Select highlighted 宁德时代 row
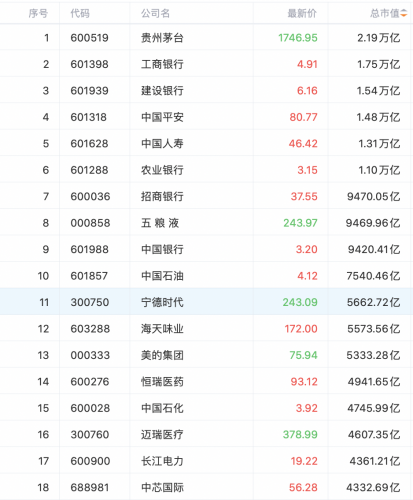The width and height of the screenshot is (413, 500). click(206, 302)
